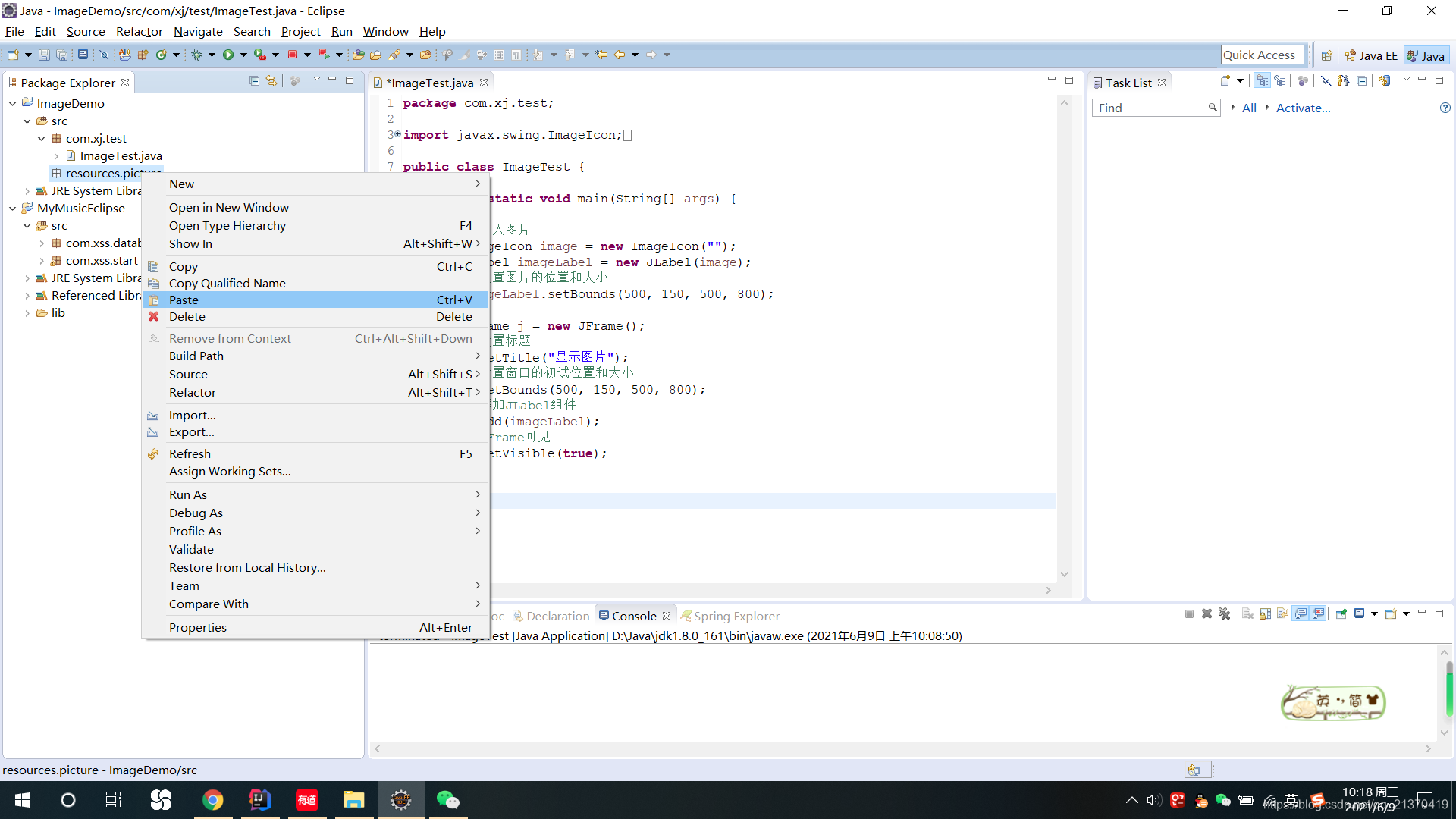Clear the Console using its toolbar icon
The width and height of the screenshot is (1456, 819).
[x=1248, y=613]
